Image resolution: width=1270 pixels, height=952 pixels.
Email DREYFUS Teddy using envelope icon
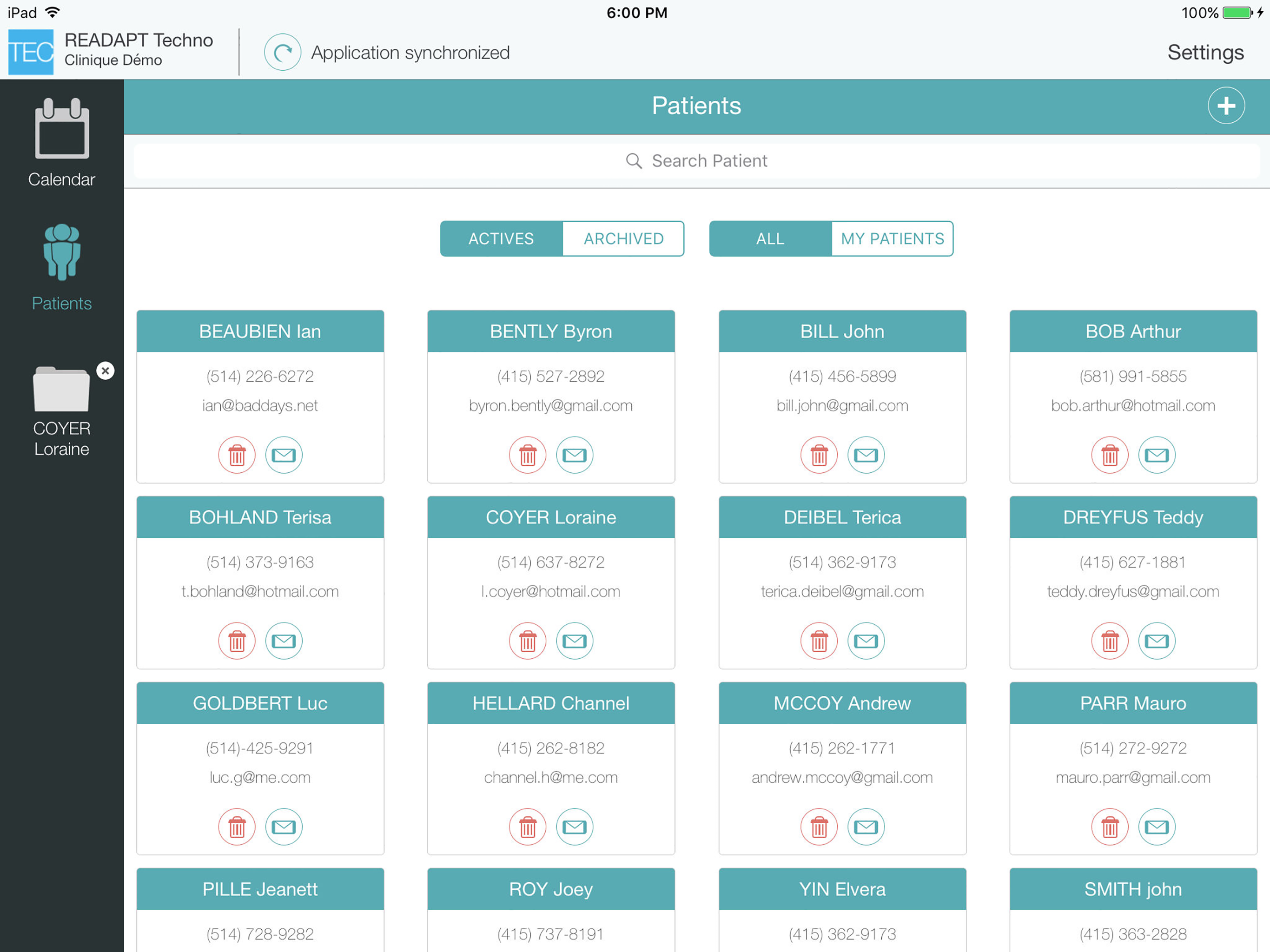click(1157, 641)
